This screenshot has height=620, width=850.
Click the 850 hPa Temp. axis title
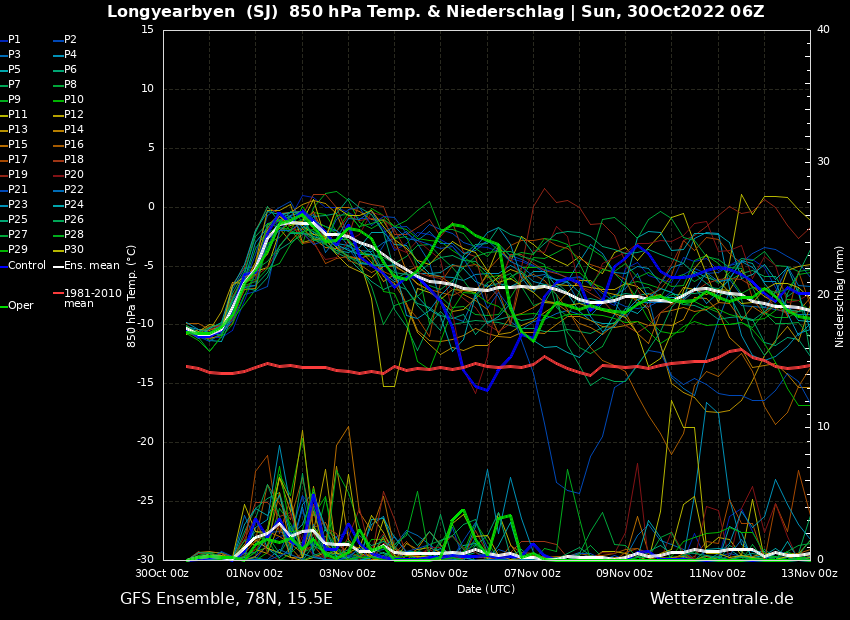[132, 295]
